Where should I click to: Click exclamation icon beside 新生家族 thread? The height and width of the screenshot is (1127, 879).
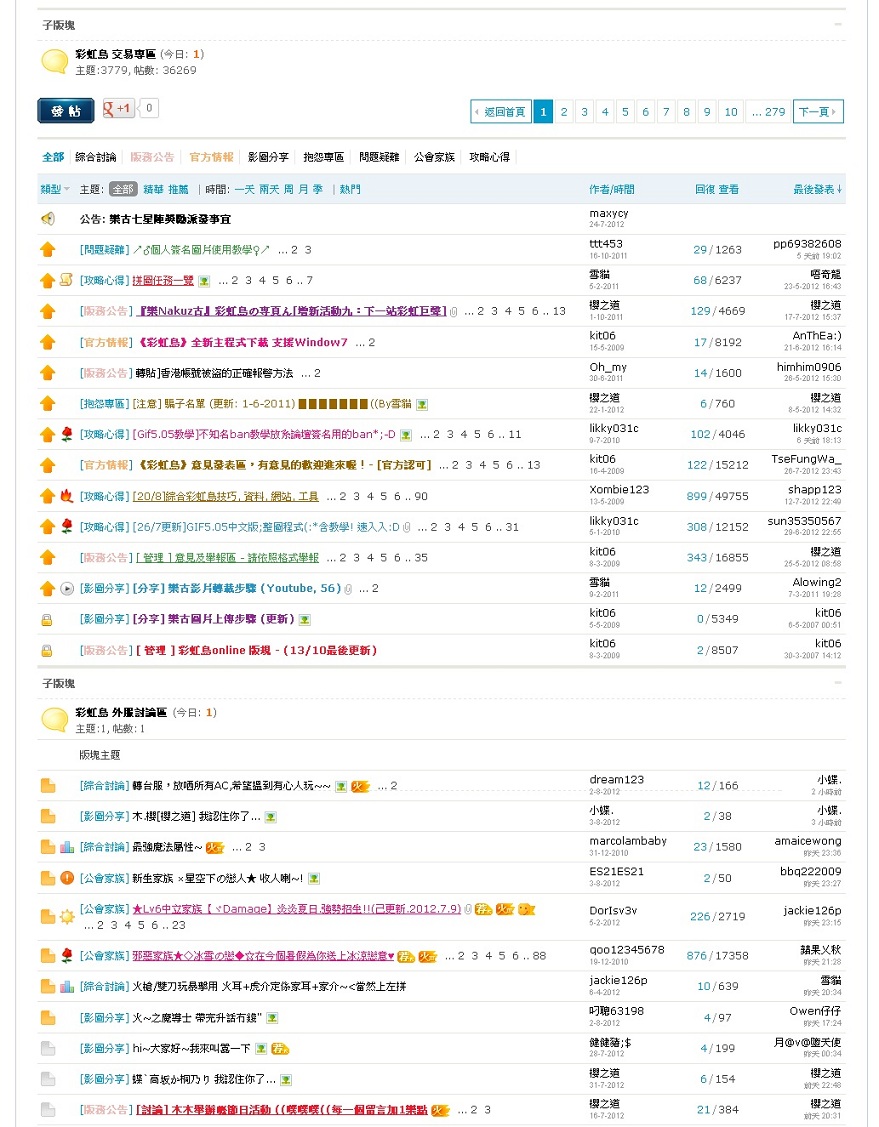(x=67, y=878)
